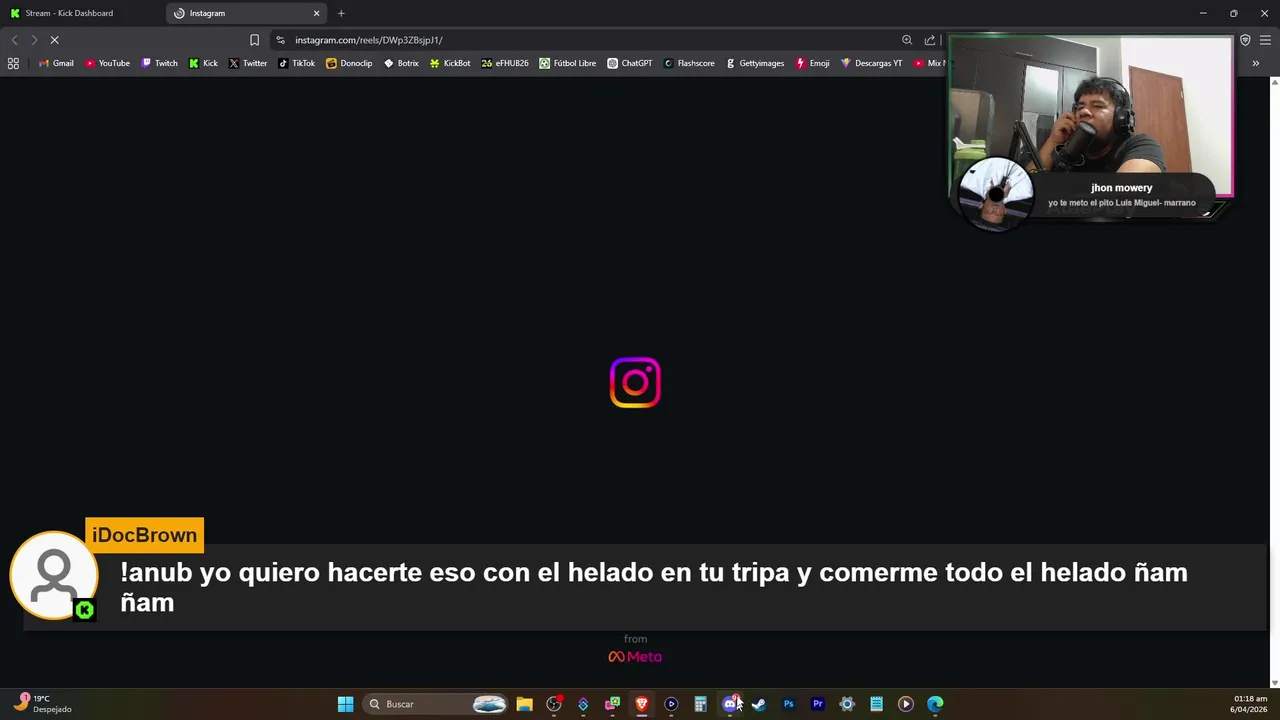Click the Buscar taskbar search box

click(435, 704)
